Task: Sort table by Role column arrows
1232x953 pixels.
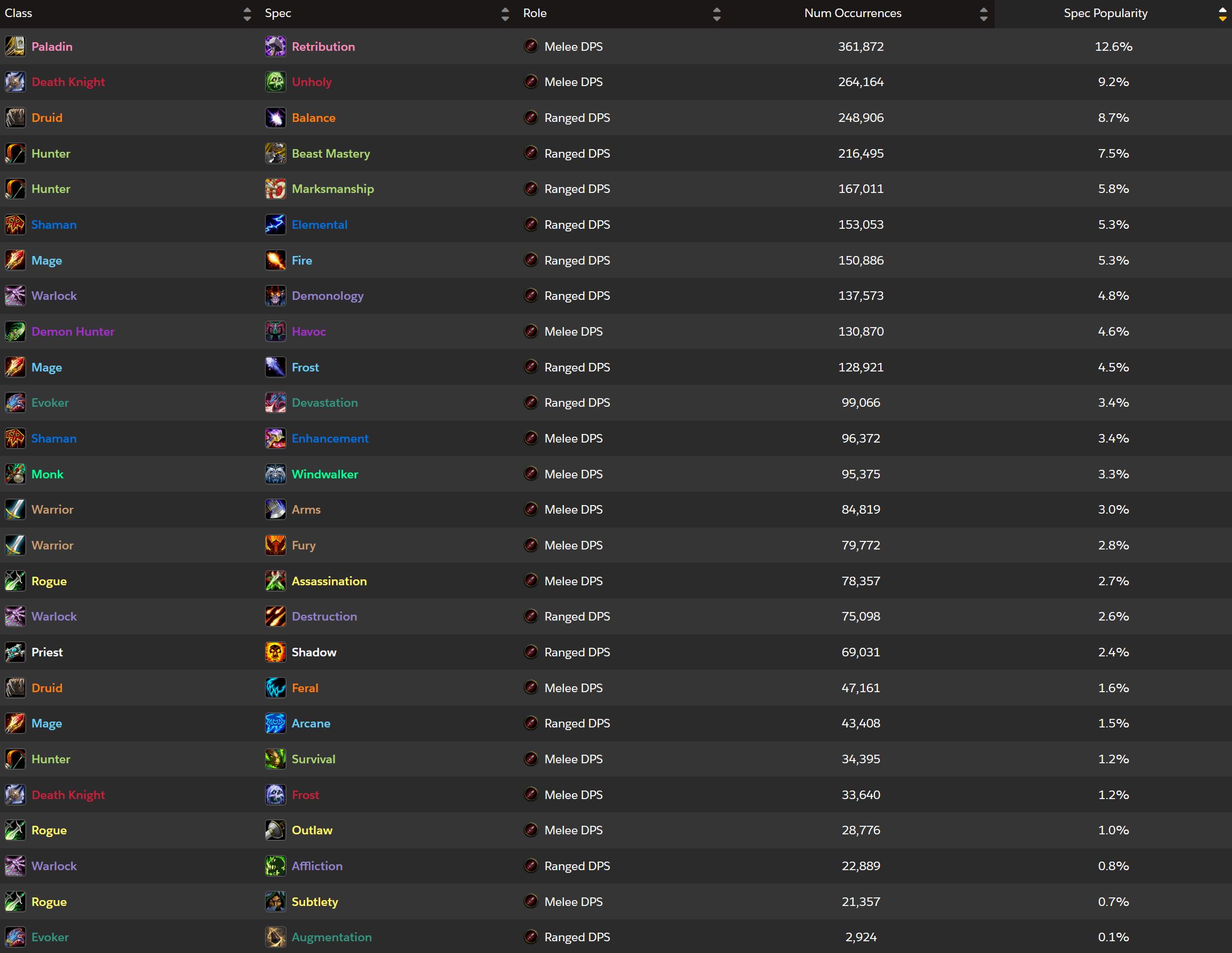Action: [x=716, y=14]
